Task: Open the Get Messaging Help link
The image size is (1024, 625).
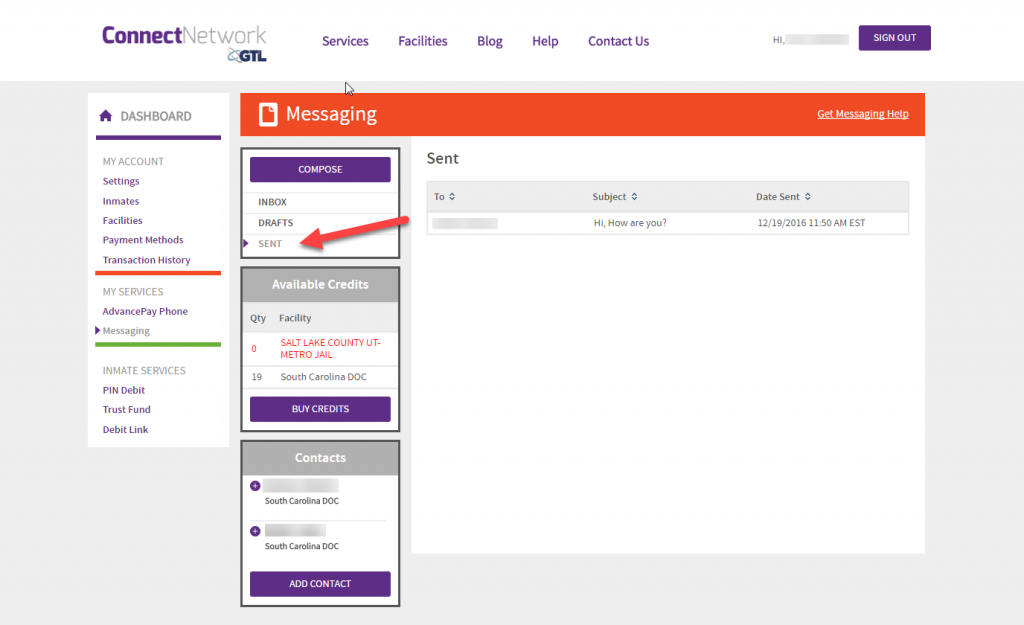Action: (x=862, y=114)
